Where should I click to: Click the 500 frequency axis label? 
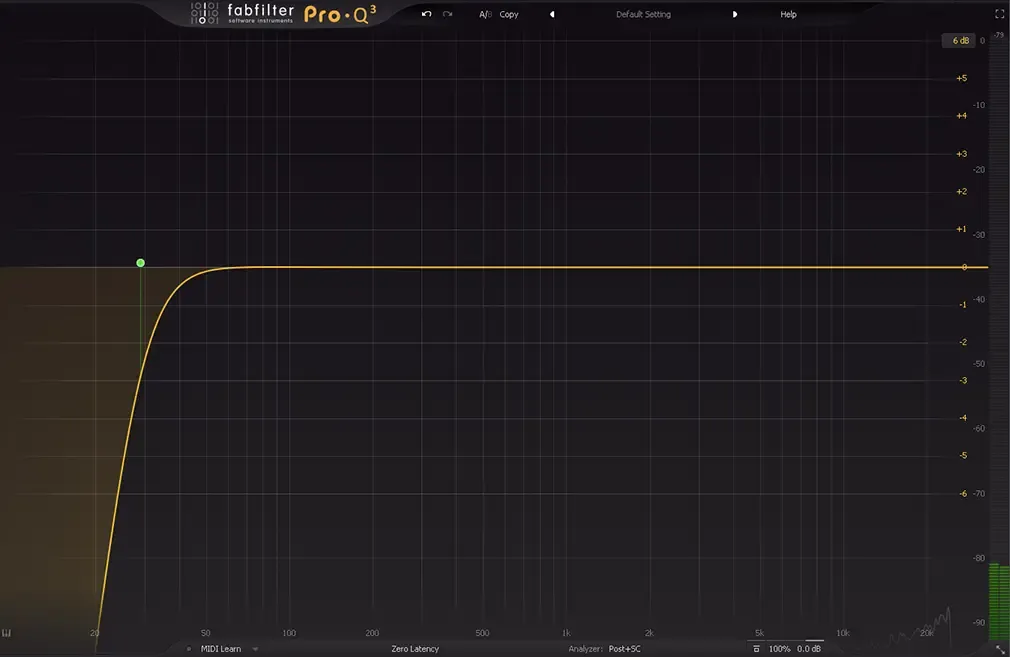482,633
